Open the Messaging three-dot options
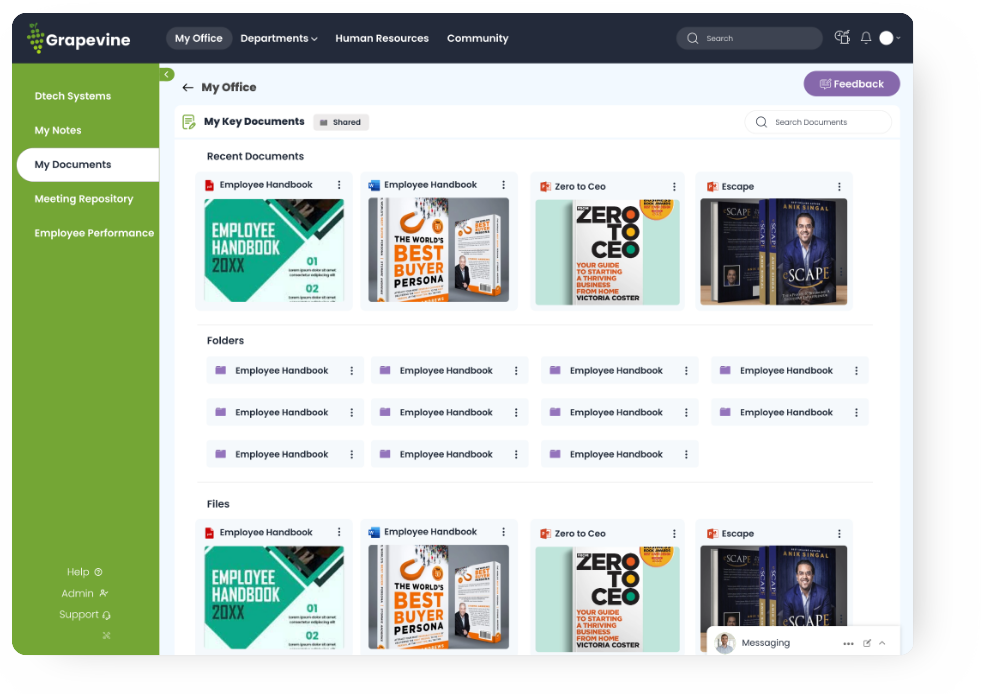The image size is (996, 694). [x=848, y=643]
